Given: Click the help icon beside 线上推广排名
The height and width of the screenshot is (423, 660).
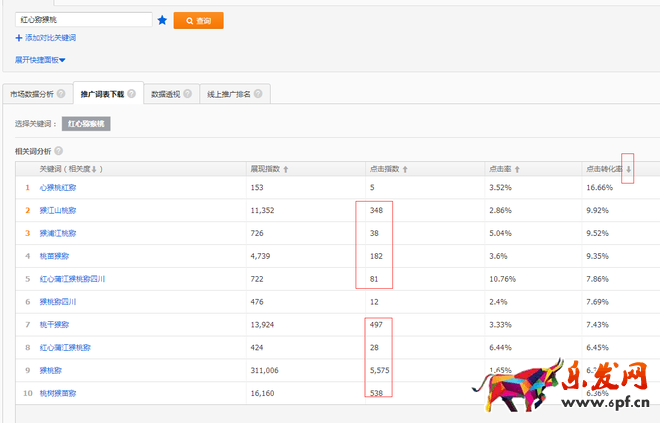Looking at the screenshot, I should click(x=257, y=94).
